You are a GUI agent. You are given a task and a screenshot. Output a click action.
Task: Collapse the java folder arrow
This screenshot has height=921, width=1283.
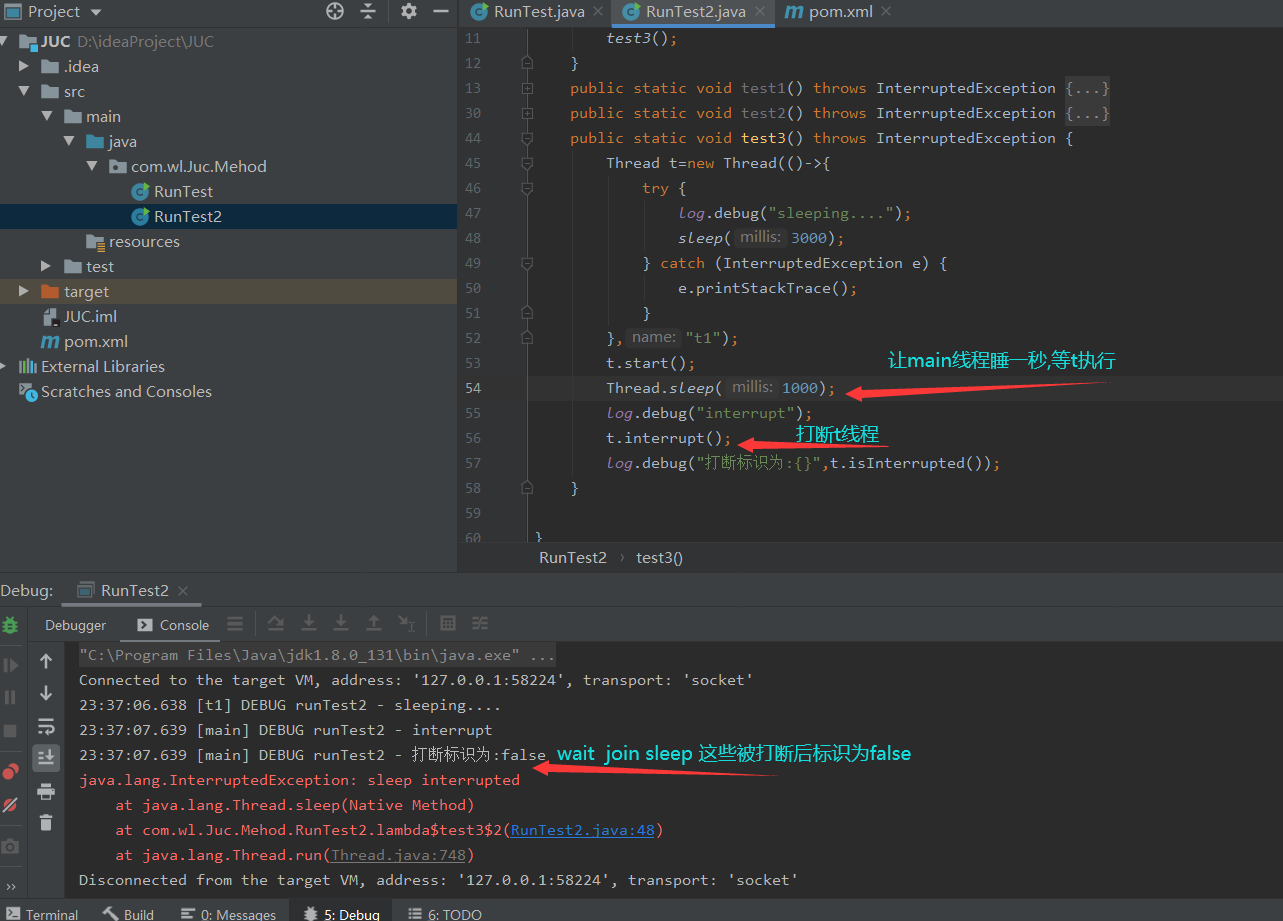click(68, 141)
